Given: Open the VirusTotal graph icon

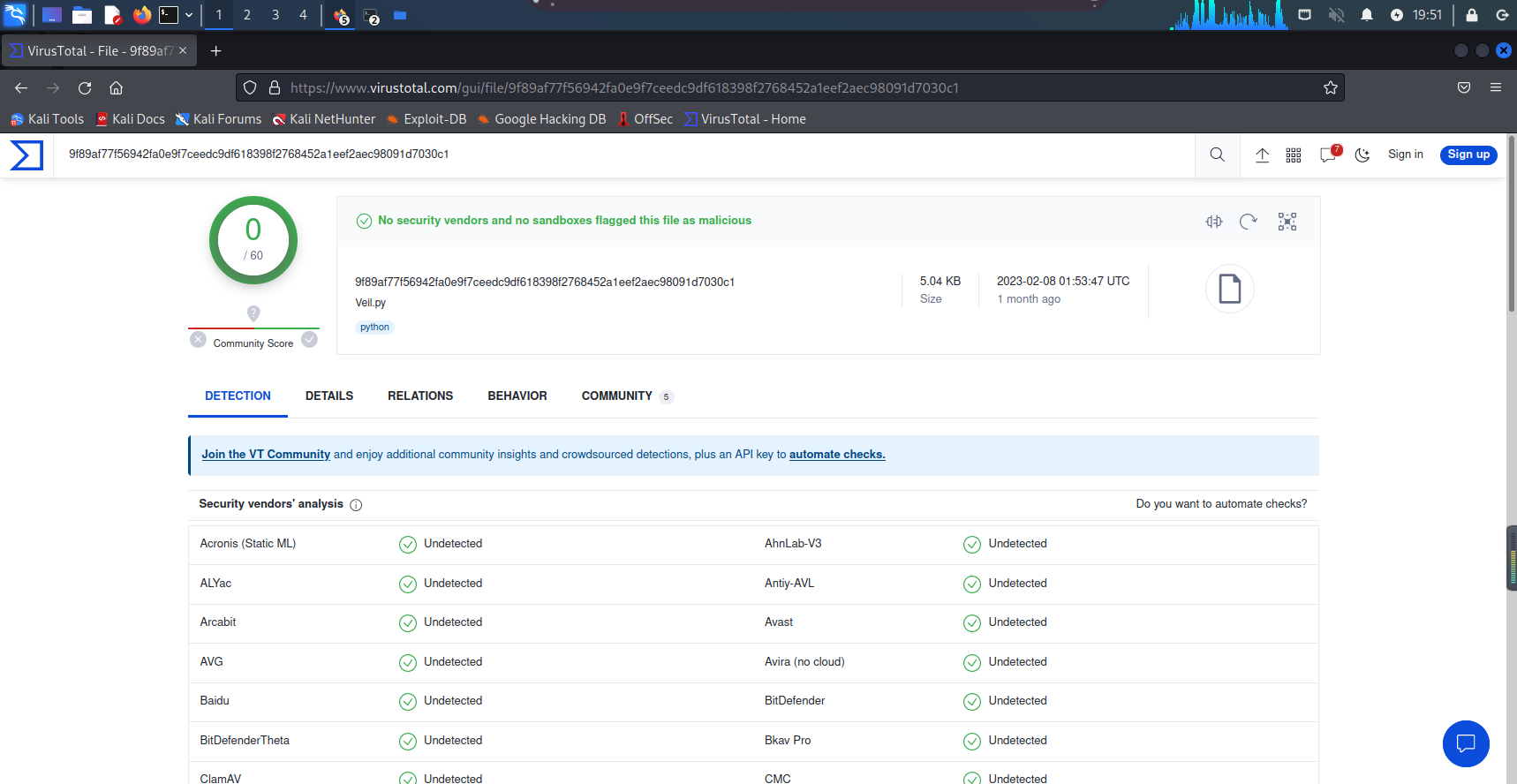Looking at the screenshot, I should click(x=1287, y=222).
